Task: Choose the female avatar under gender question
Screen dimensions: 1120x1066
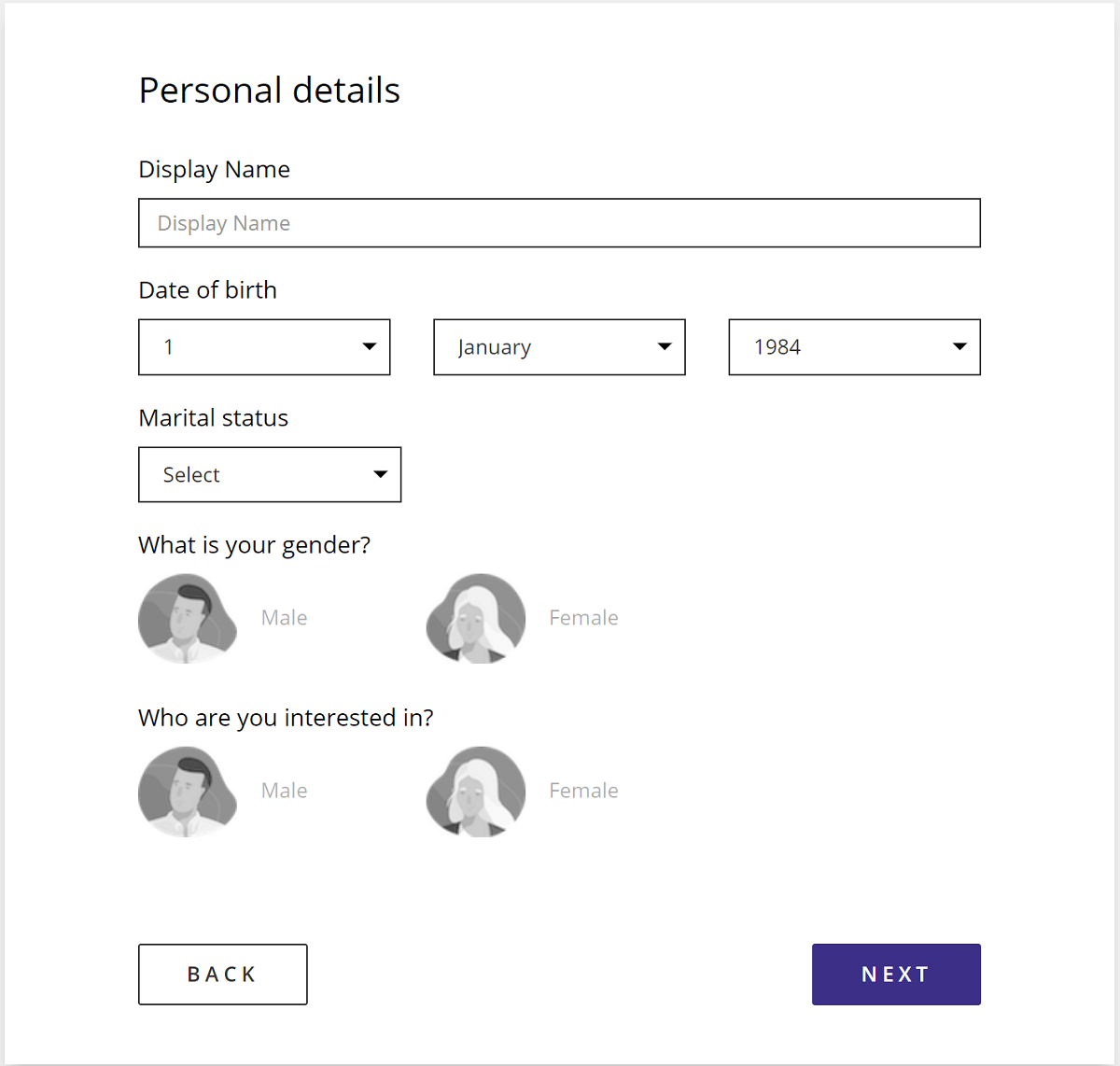Action: click(476, 618)
